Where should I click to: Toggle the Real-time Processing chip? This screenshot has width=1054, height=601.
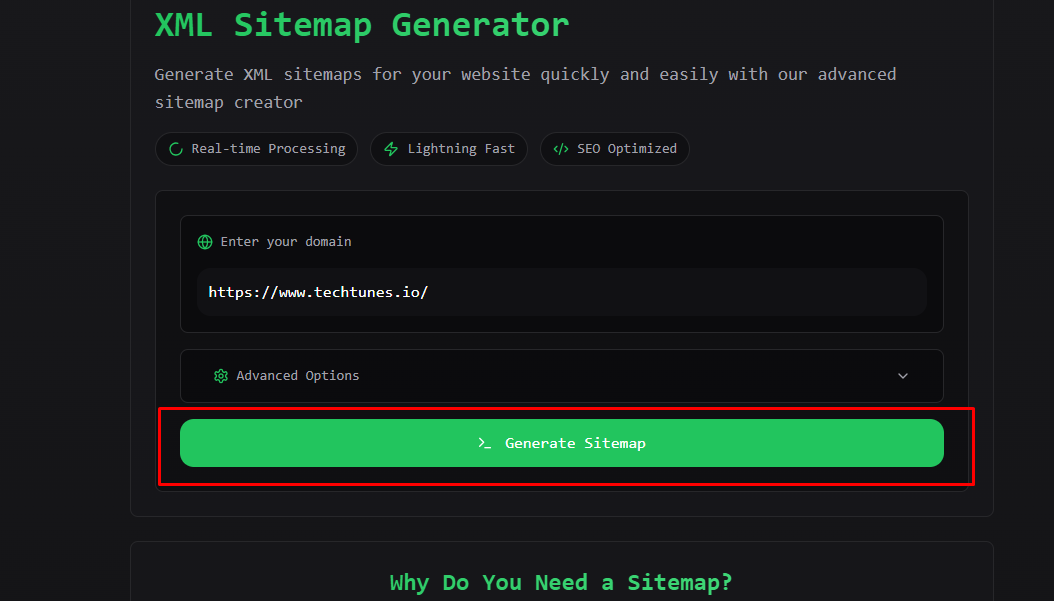click(256, 148)
